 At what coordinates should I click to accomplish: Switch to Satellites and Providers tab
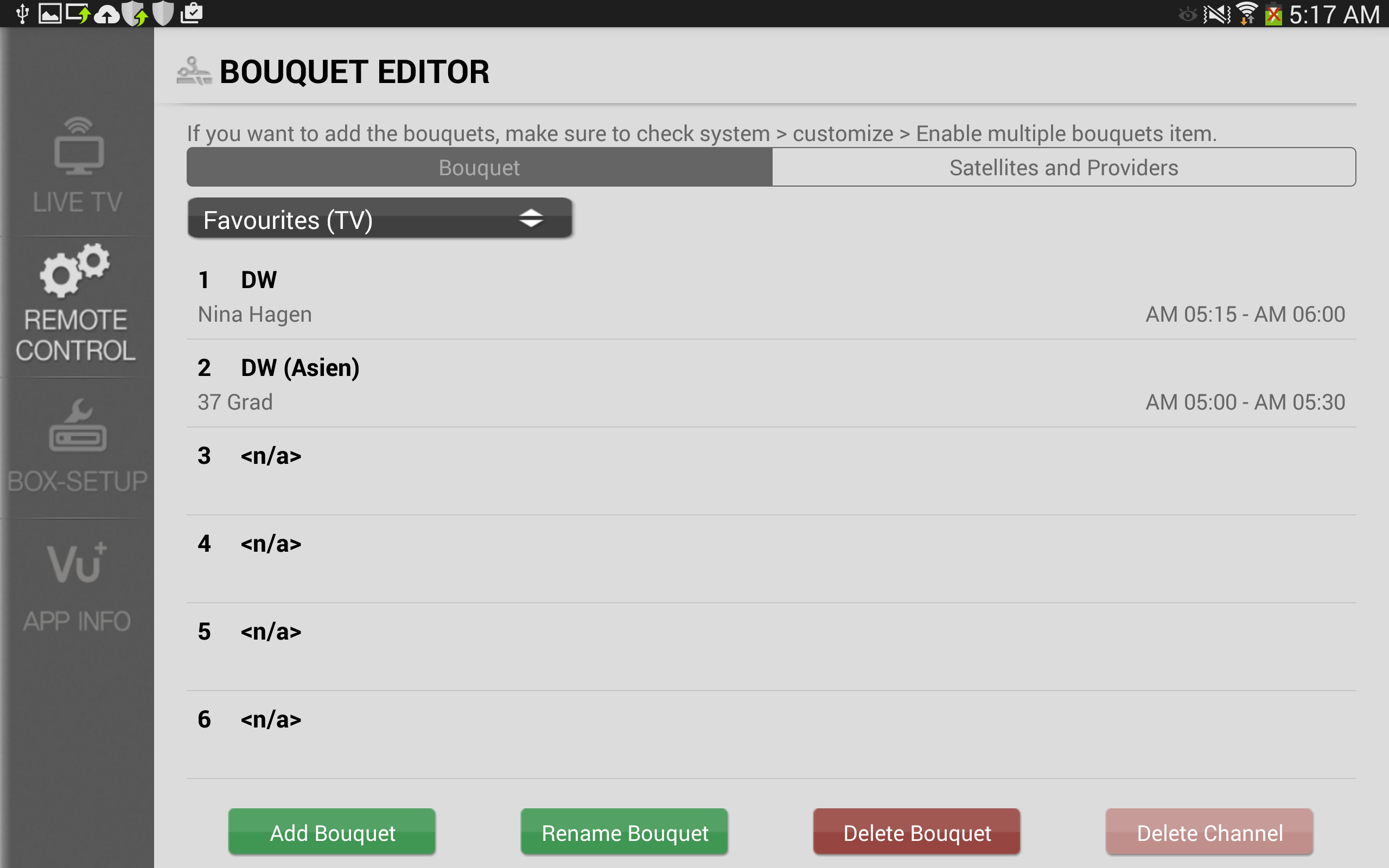coord(1063,168)
